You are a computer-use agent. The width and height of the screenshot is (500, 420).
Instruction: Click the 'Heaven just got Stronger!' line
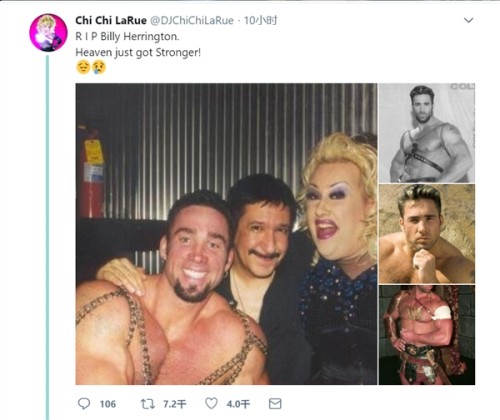138,52
